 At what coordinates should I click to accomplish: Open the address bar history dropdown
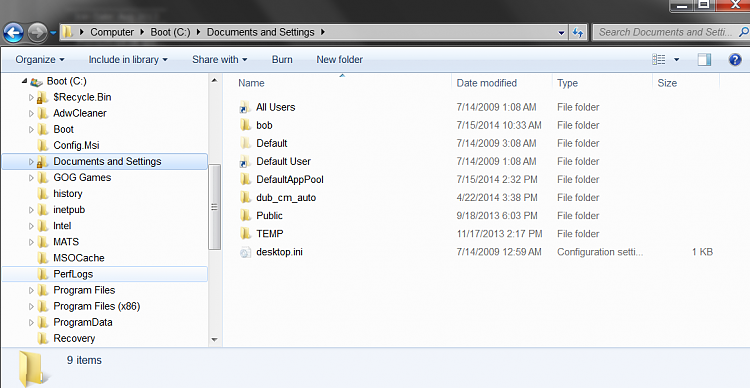point(562,33)
